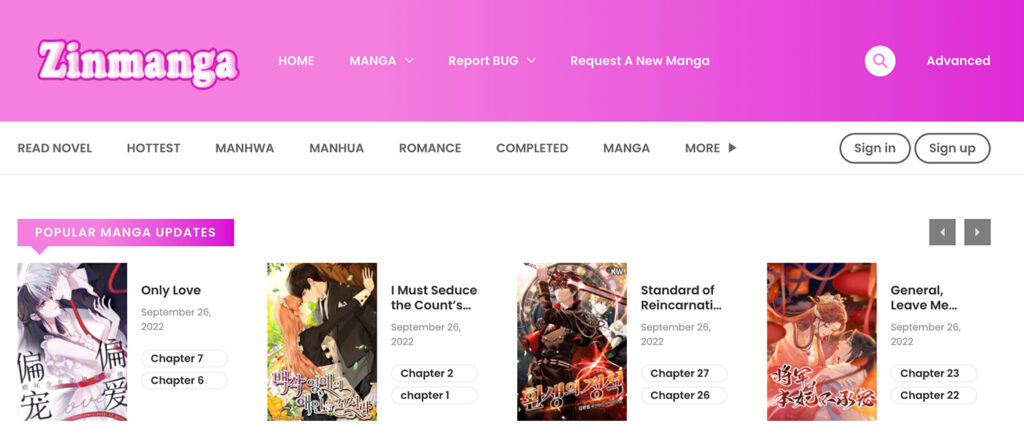
Task: Select the MANHWA category tab
Action: pos(245,148)
